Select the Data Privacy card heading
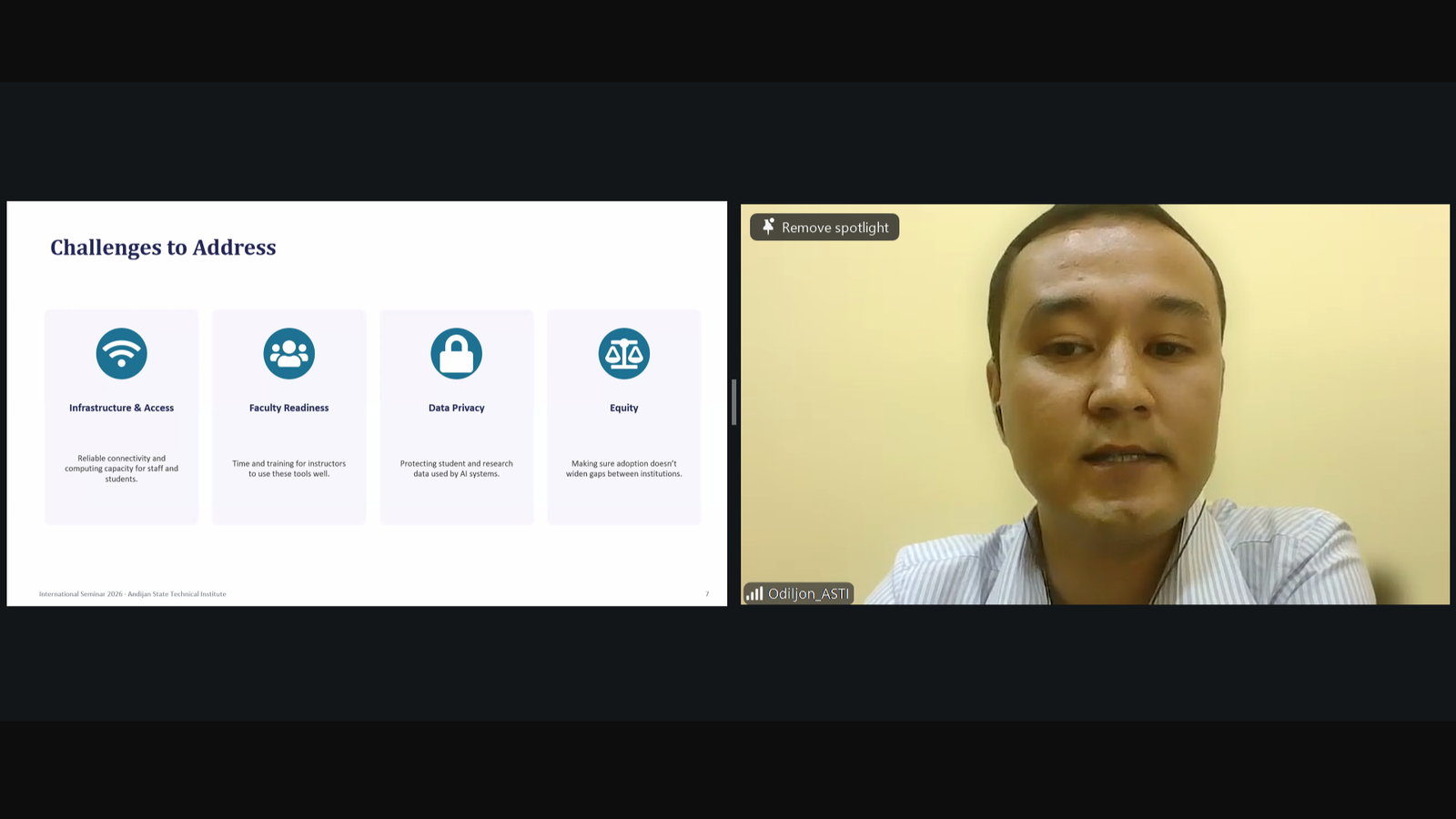This screenshot has width=1456, height=819. tap(457, 408)
